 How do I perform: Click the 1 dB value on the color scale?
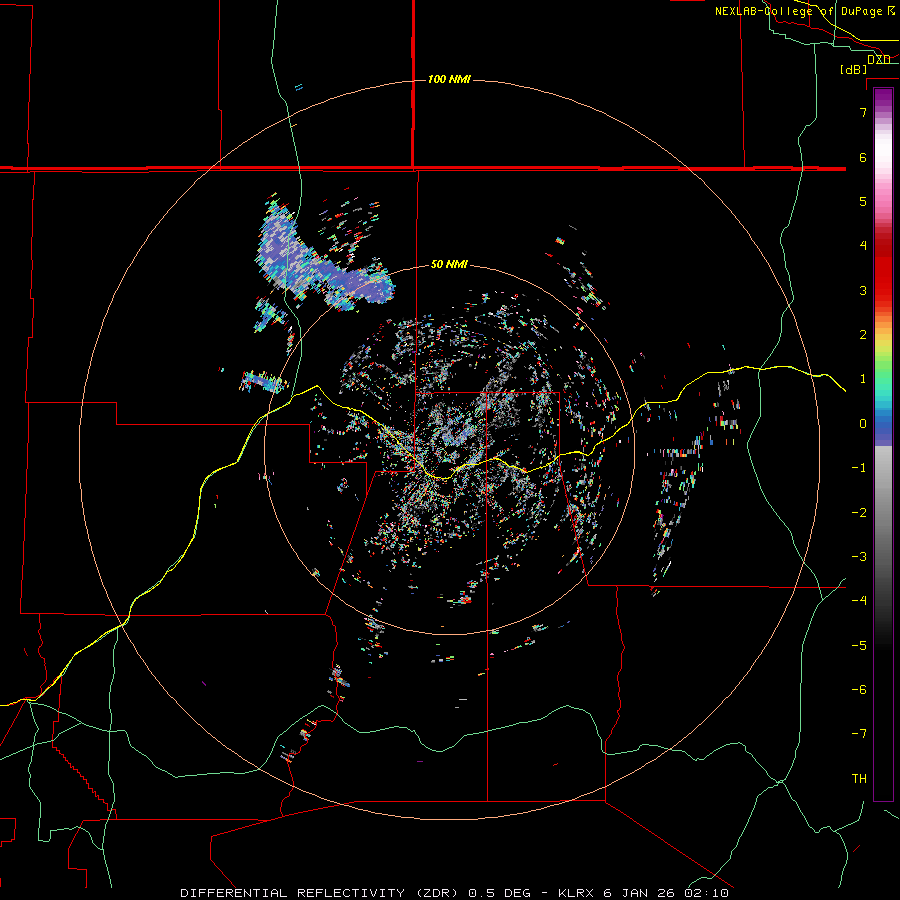click(863, 378)
